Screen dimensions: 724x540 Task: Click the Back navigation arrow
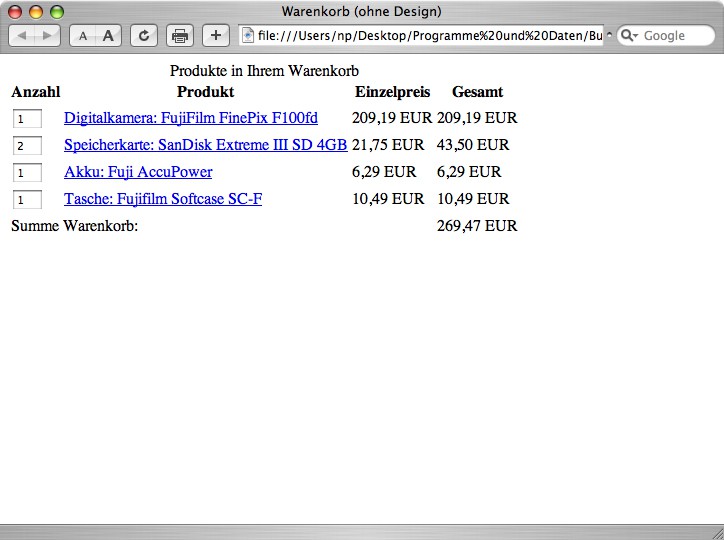coord(22,36)
